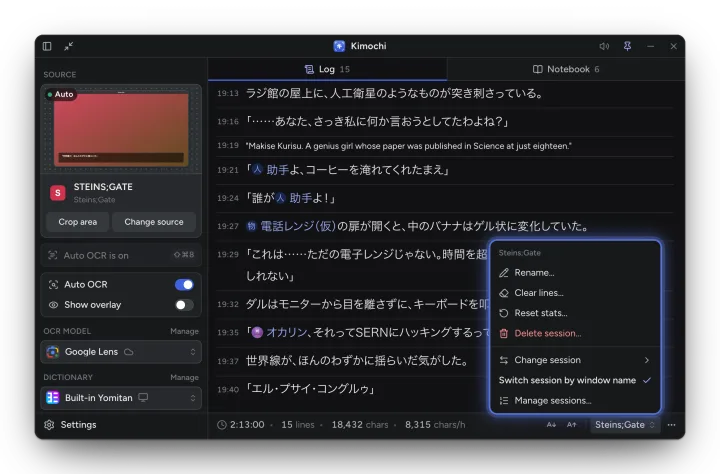Choose Delete session... in the menu
720x474 pixels.
[575, 333]
